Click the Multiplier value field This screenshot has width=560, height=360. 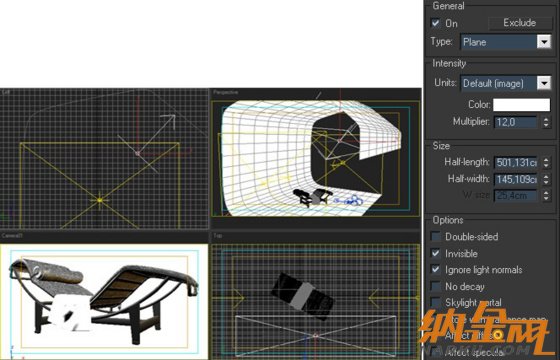click(x=515, y=122)
